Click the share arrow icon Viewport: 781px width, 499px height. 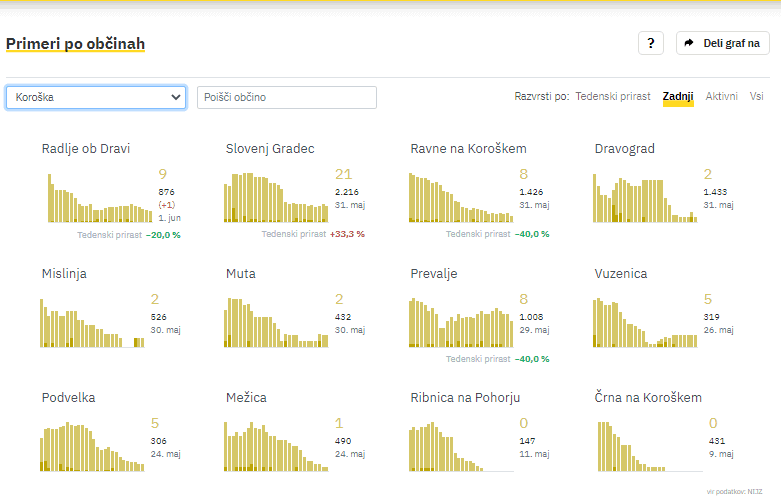[689, 43]
